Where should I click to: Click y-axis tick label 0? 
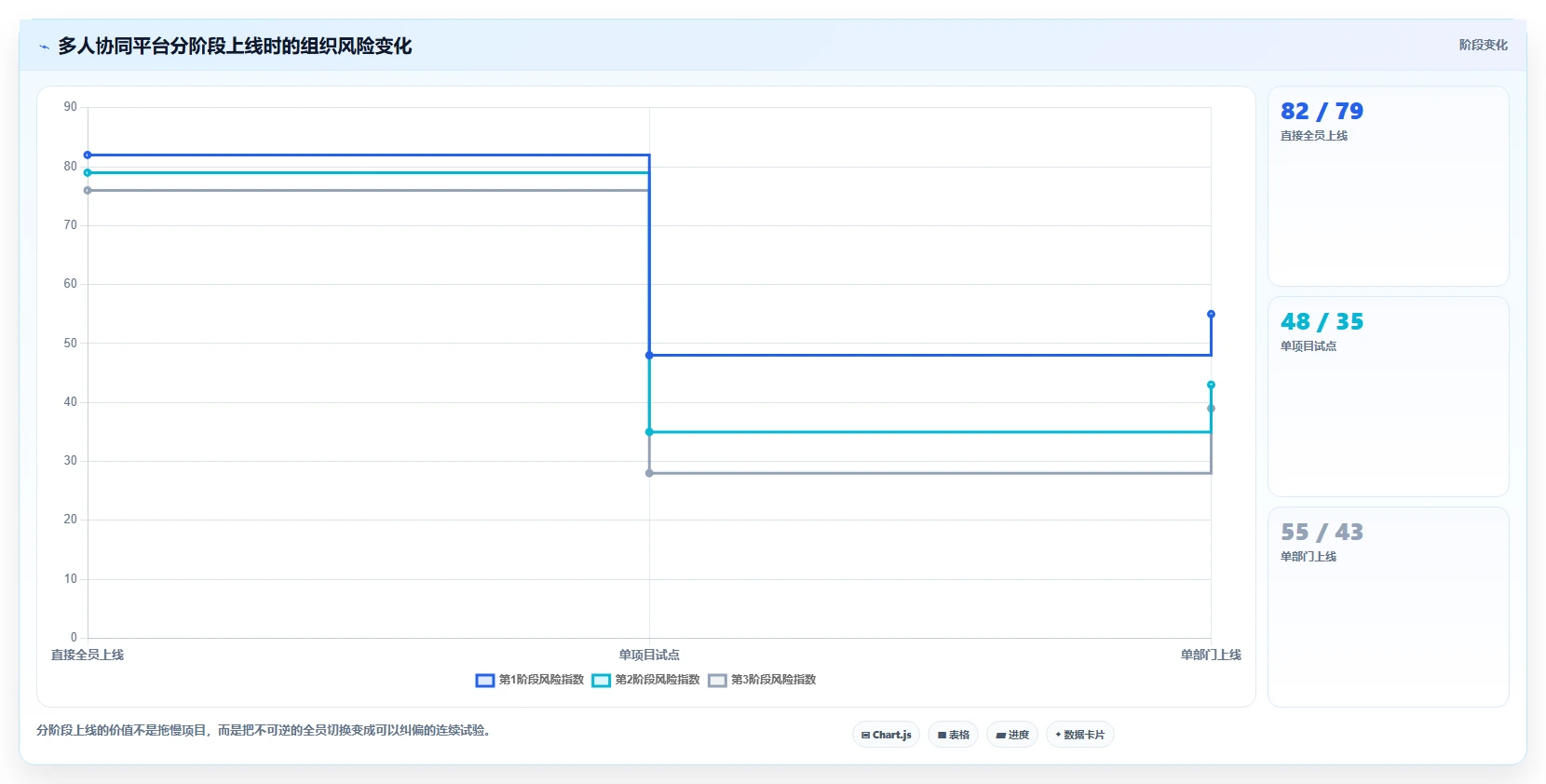(x=74, y=638)
